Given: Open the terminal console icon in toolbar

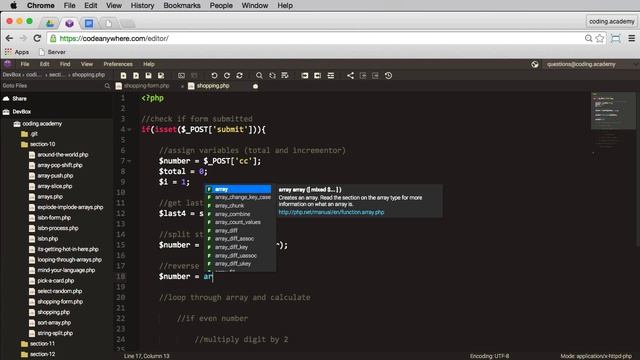Looking at the screenshot, I should click(181, 76).
